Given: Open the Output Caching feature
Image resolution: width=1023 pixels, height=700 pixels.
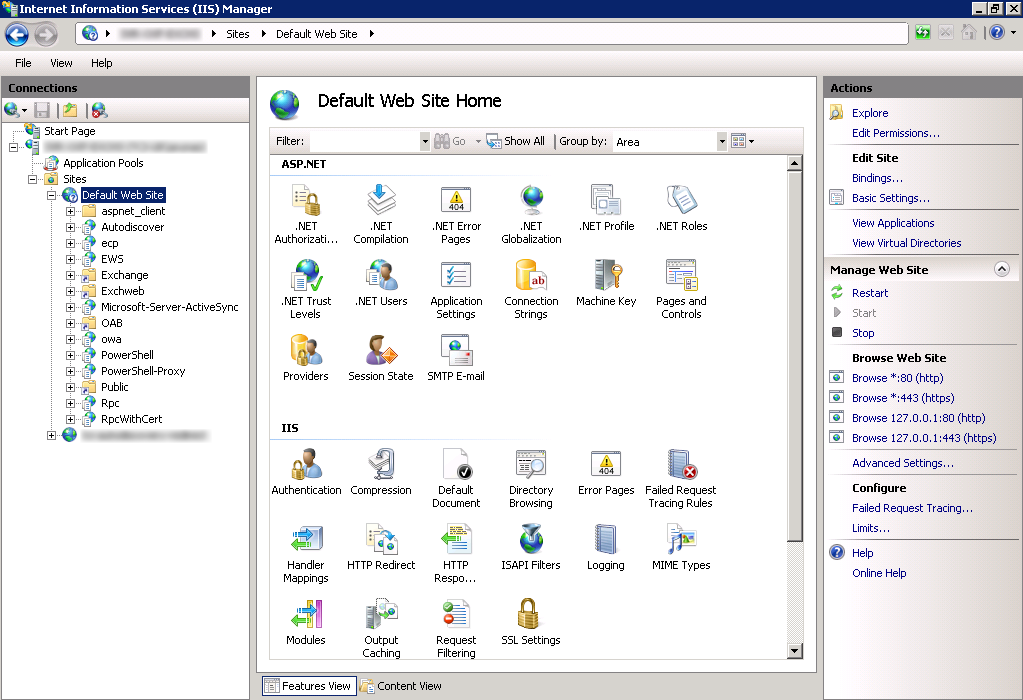Looking at the screenshot, I should pyautogui.click(x=381, y=628).
